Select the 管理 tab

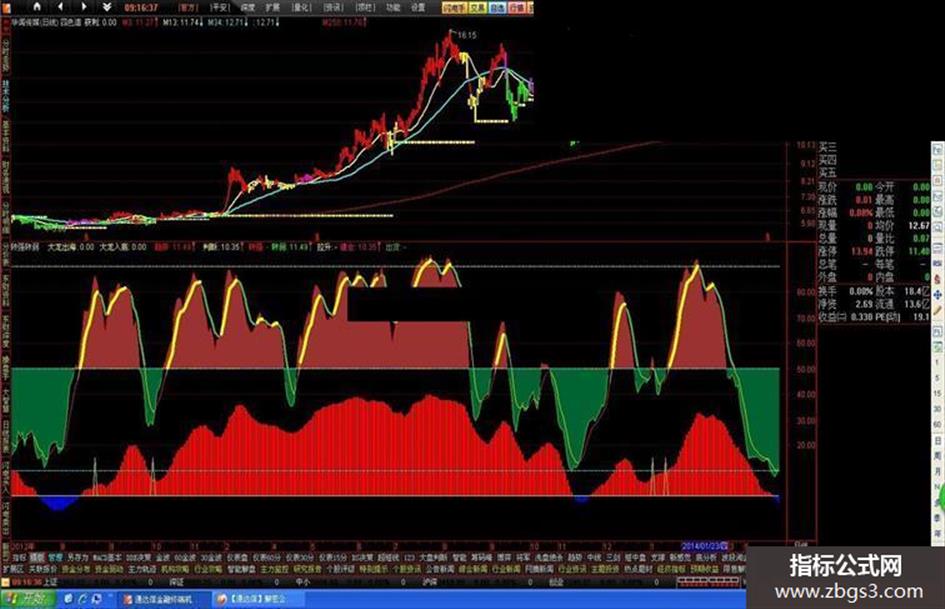pyautogui.click(x=55, y=558)
